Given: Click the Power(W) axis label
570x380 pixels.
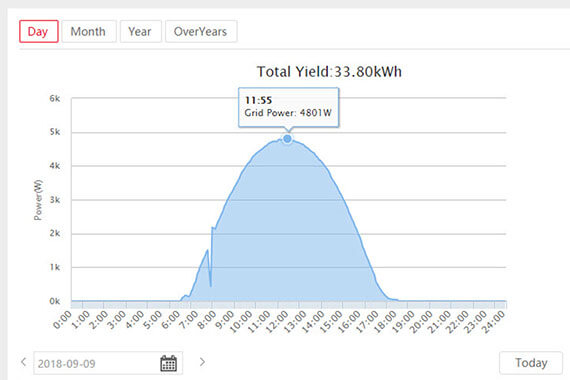Looking at the screenshot, I should [38, 200].
